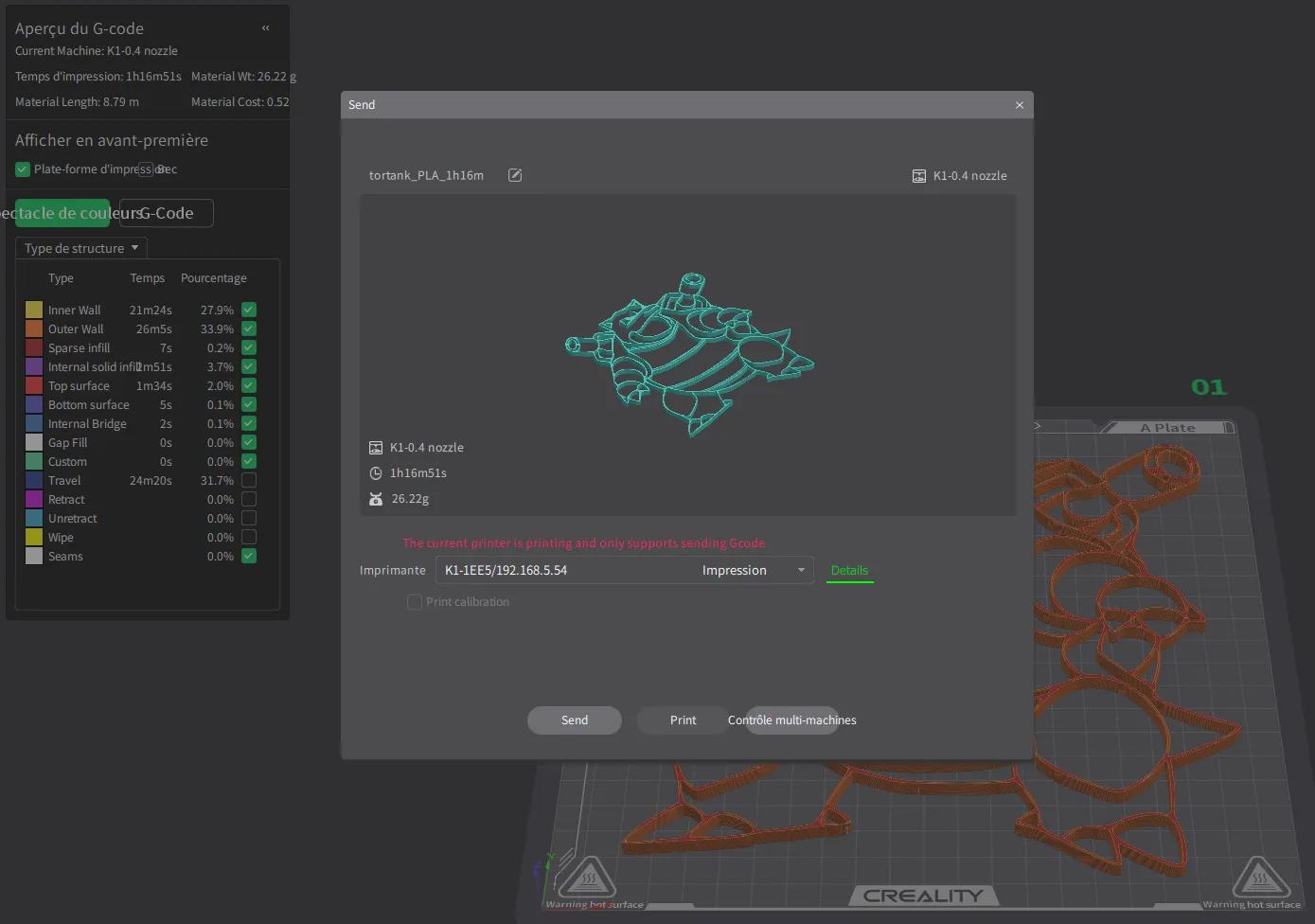The width and height of the screenshot is (1315, 924).
Task: Open the Details link
Action: click(849, 571)
